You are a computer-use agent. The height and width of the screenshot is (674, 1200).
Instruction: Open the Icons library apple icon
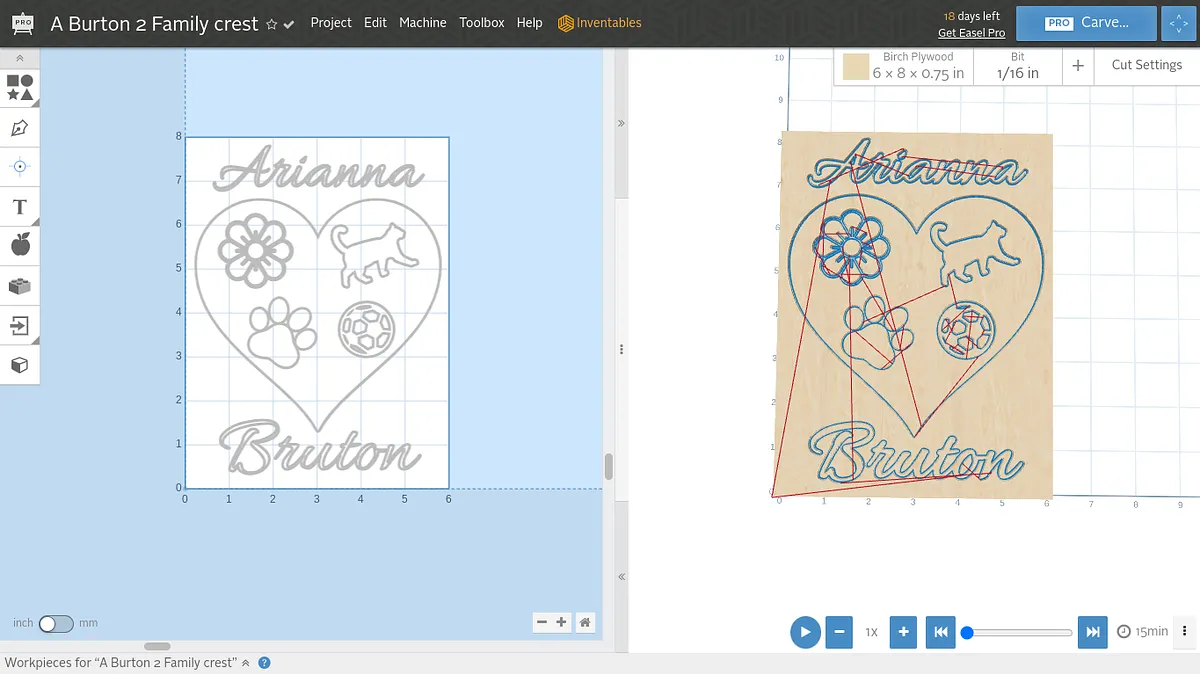coord(20,245)
